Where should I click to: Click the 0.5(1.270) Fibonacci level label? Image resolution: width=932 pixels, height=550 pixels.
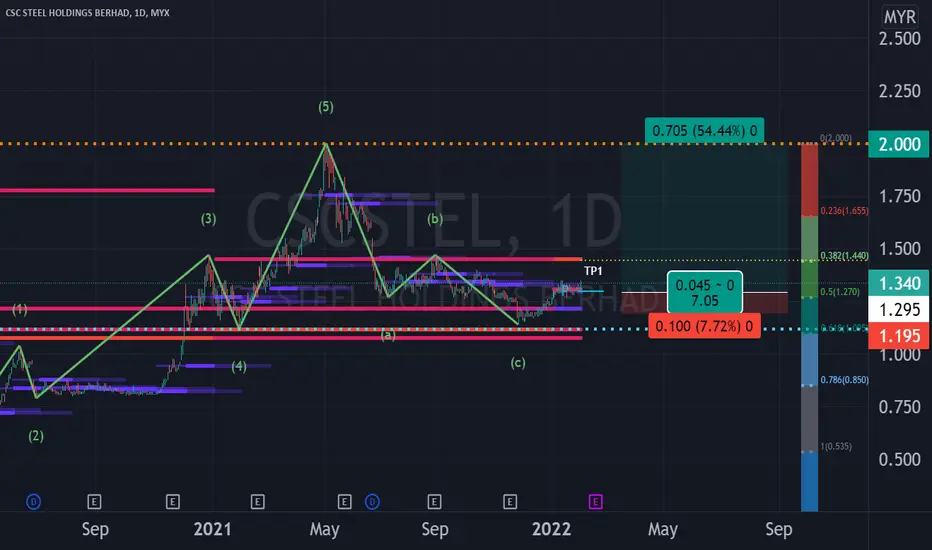click(840, 292)
